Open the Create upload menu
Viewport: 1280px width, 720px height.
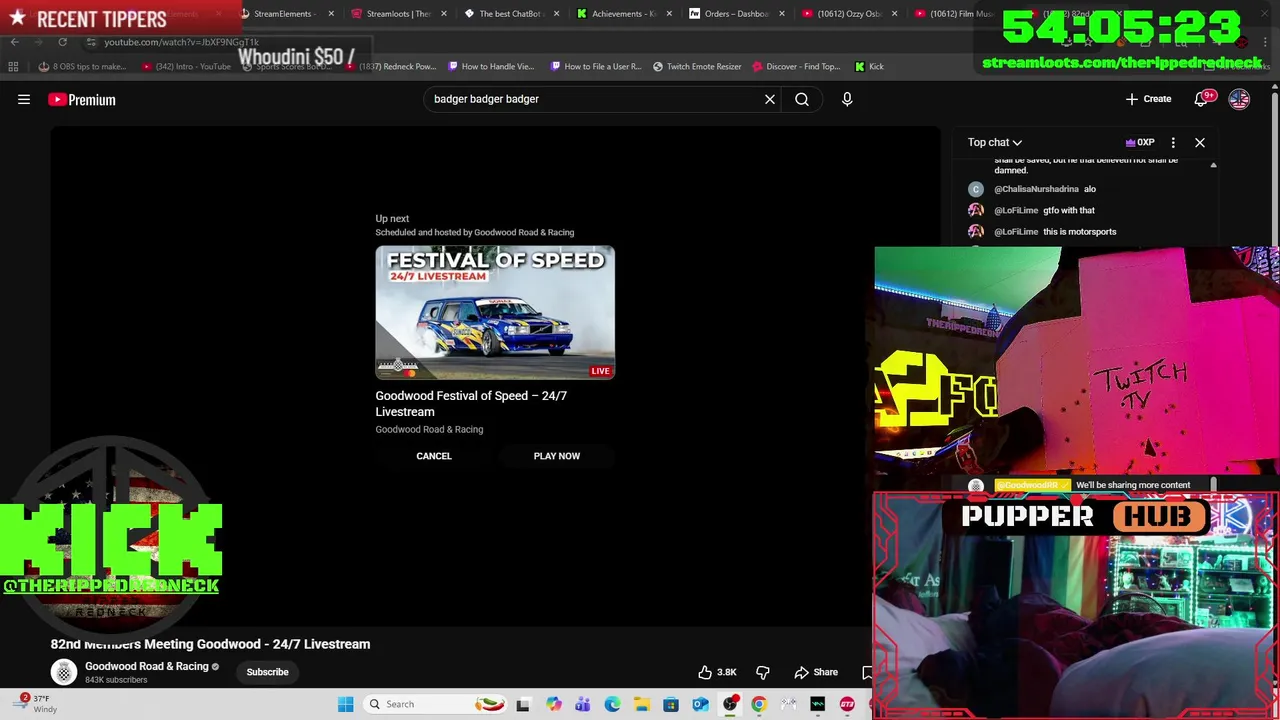(x=1148, y=99)
